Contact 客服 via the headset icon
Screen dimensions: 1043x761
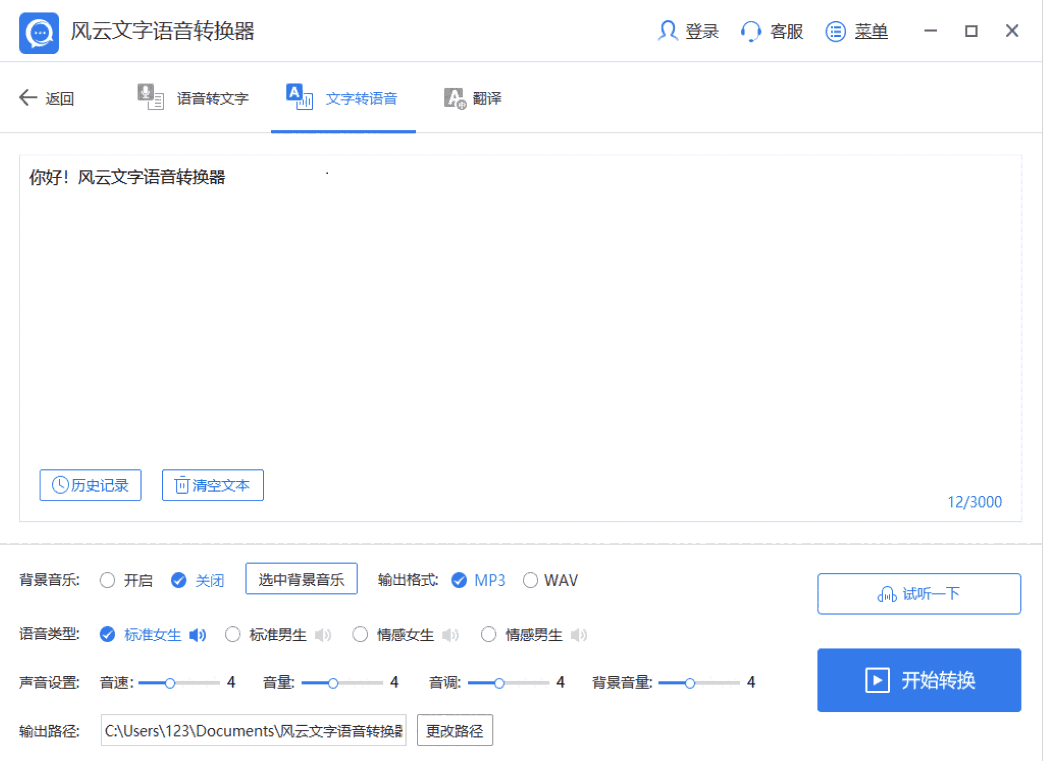pos(751,32)
